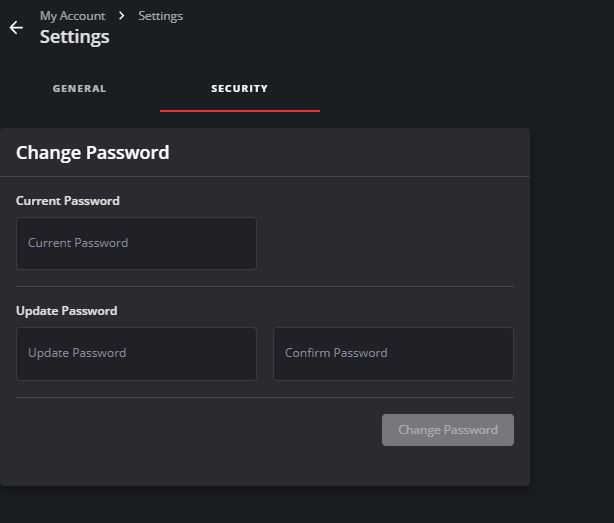
Task: Click divider line above Change Password button
Action: point(265,397)
